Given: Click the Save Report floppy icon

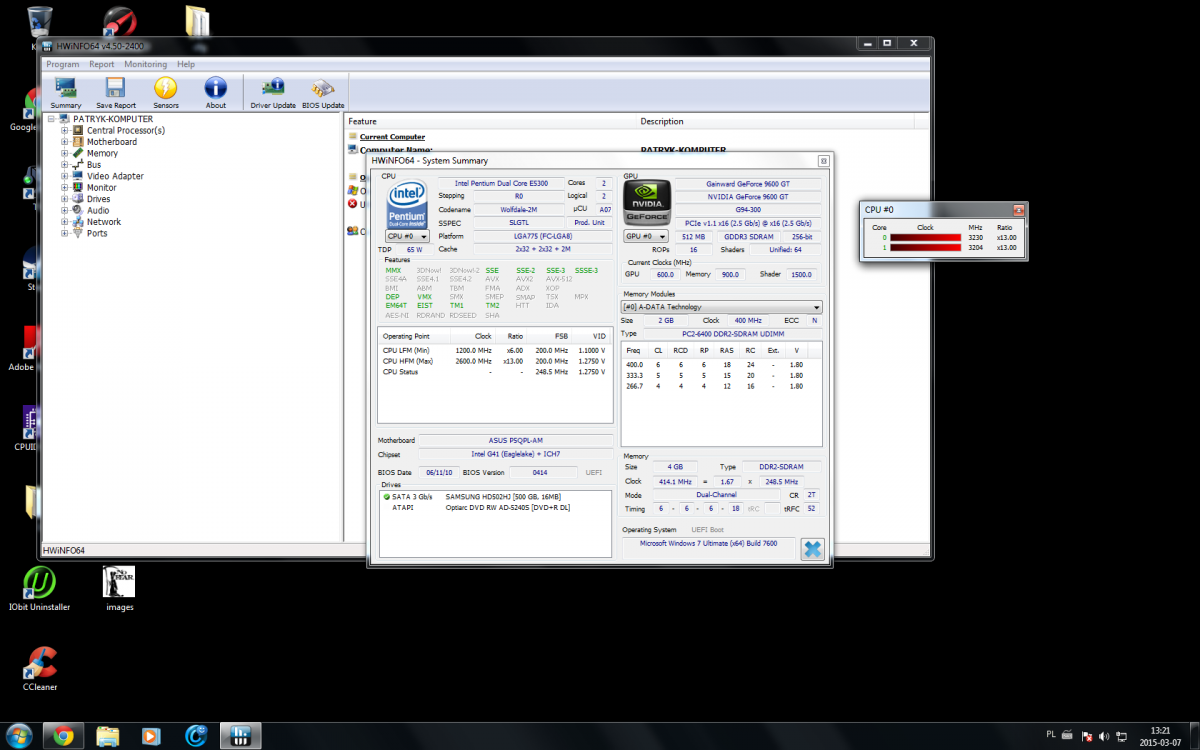Looking at the screenshot, I should 116,92.
